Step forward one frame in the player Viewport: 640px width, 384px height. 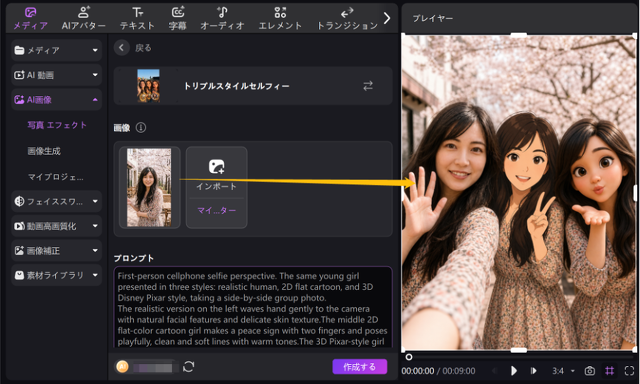pyautogui.click(x=533, y=371)
